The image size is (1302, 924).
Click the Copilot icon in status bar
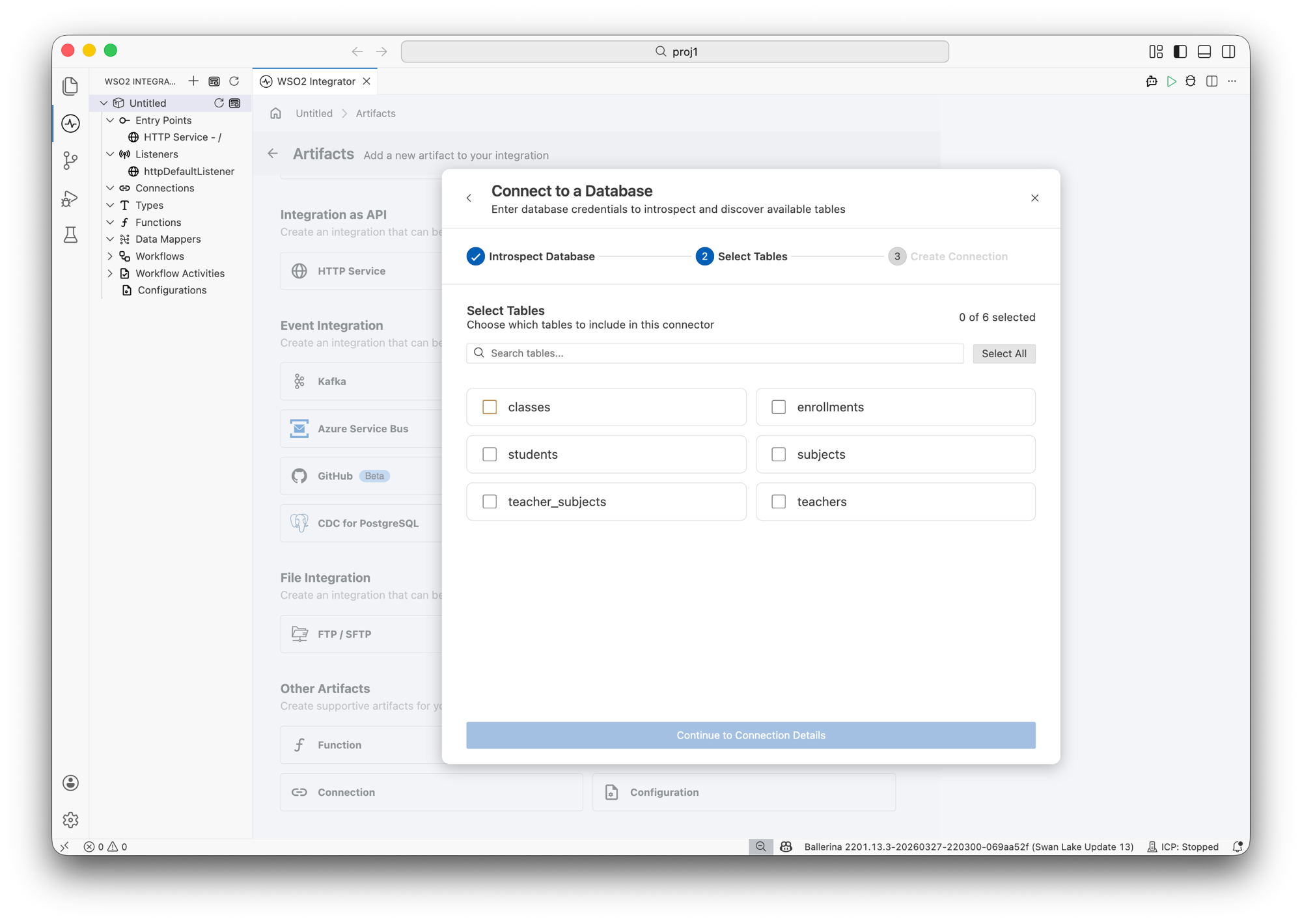point(786,847)
